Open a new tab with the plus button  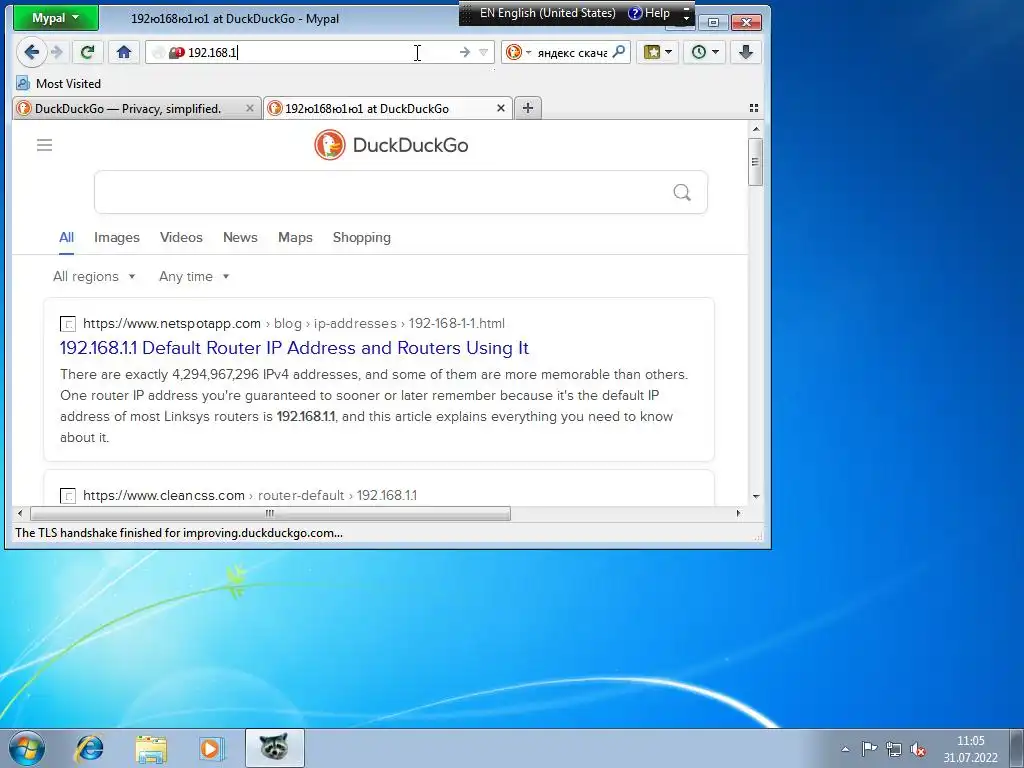(x=528, y=108)
